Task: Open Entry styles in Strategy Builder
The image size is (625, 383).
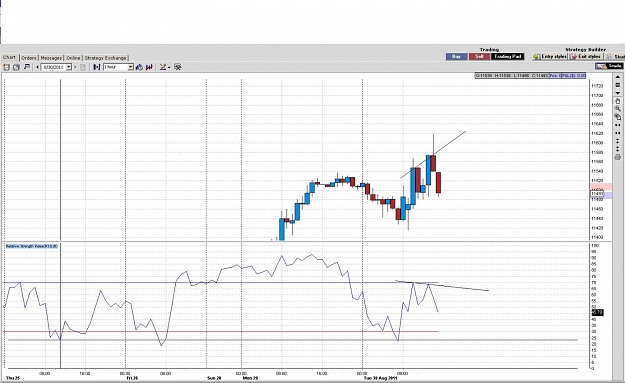Action: [x=550, y=57]
